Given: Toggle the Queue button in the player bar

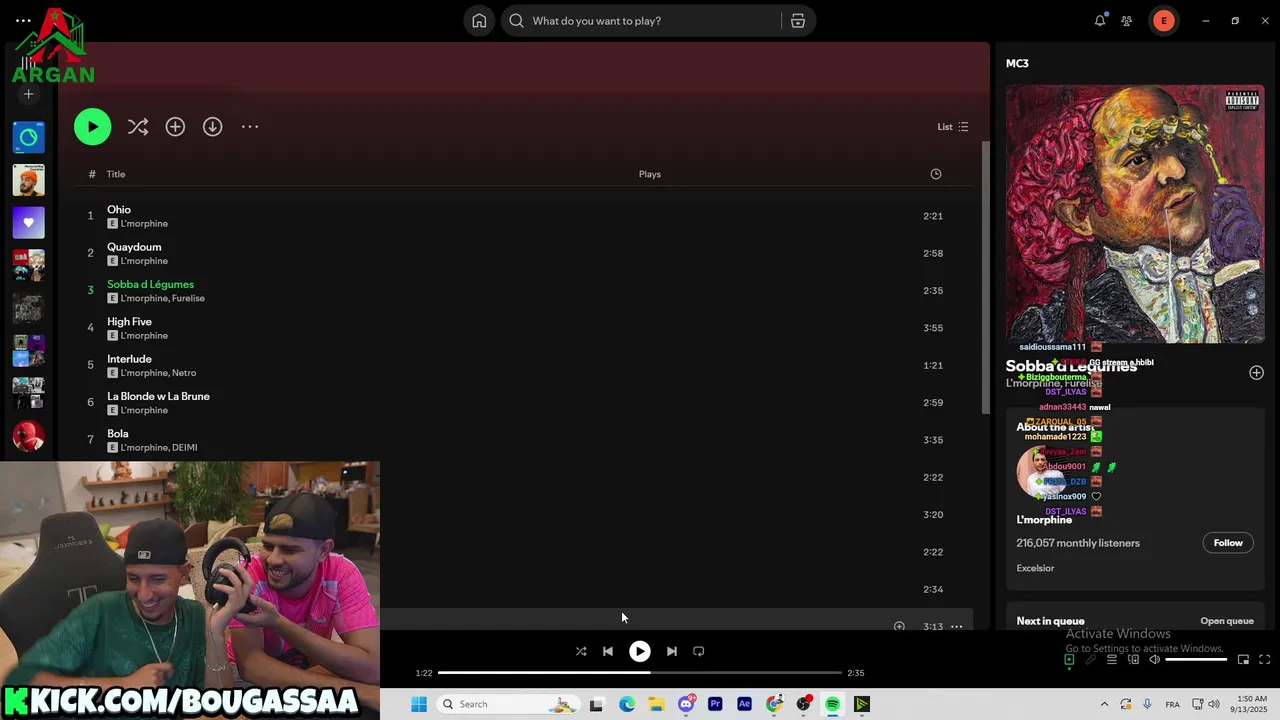Looking at the screenshot, I should point(1112,659).
